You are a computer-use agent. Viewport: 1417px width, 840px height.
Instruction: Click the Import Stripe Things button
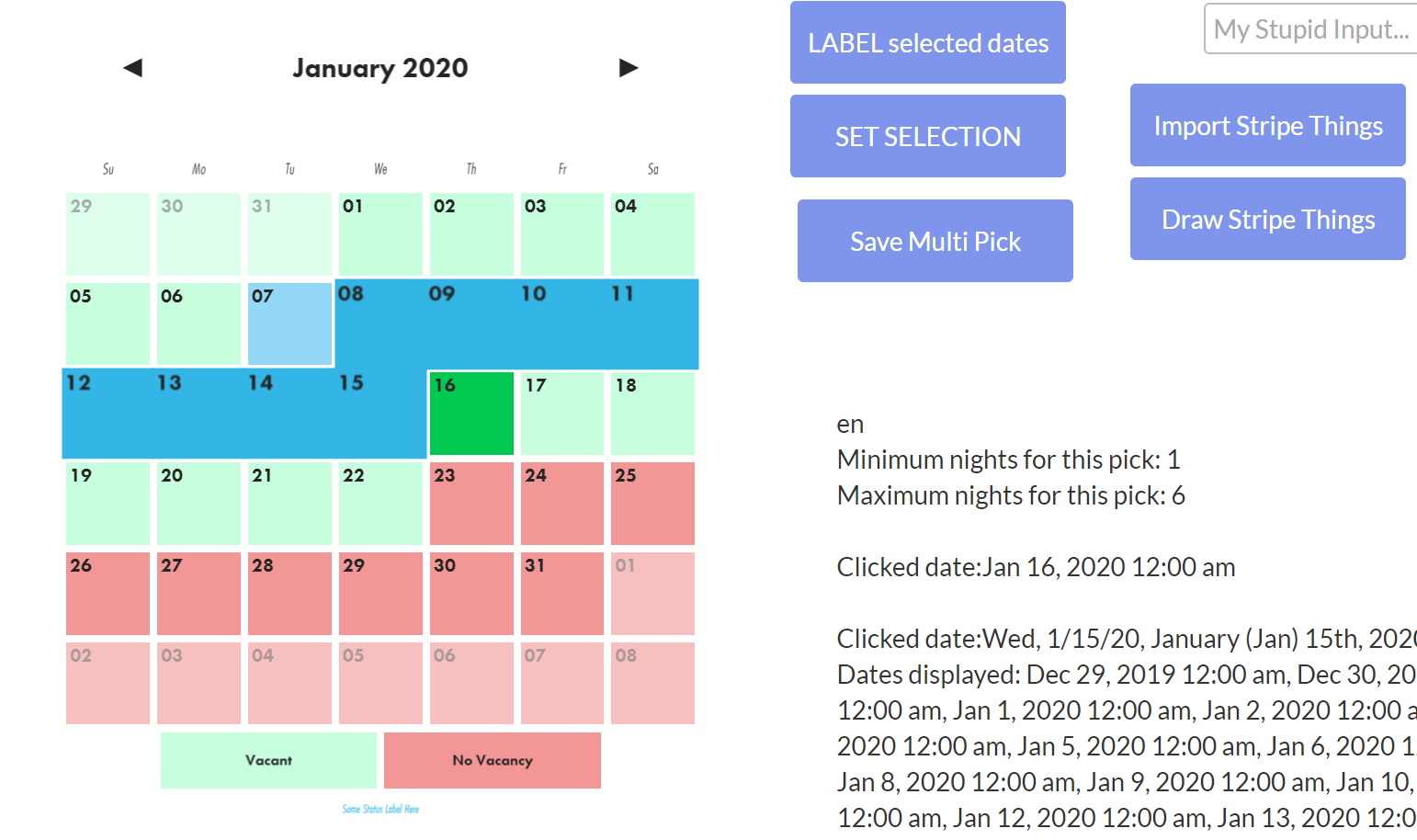tap(1268, 125)
